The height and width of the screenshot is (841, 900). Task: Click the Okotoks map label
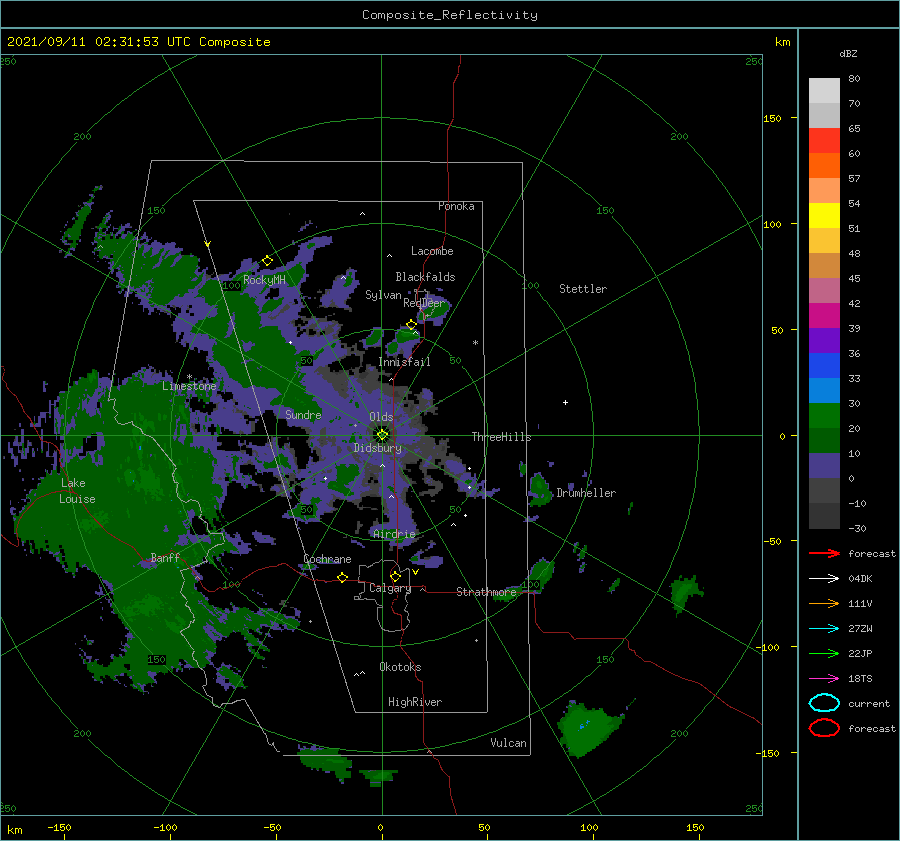[400, 667]
